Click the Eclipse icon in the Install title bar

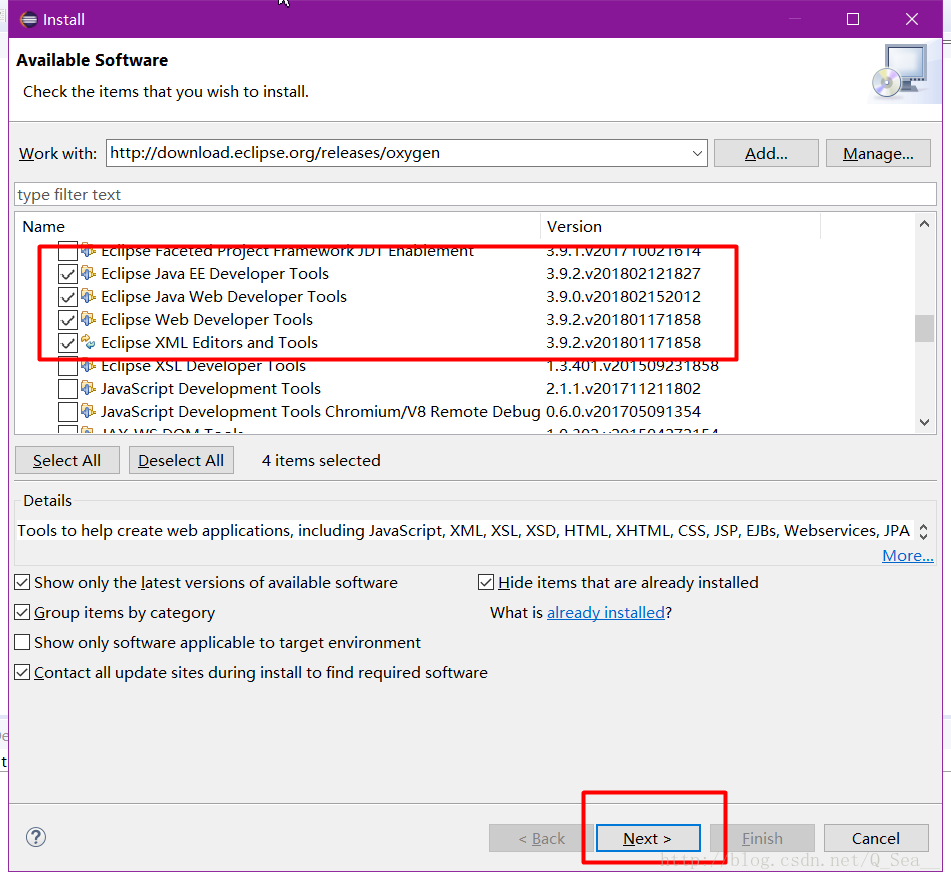pyautogui.click(x=28, y=19)
